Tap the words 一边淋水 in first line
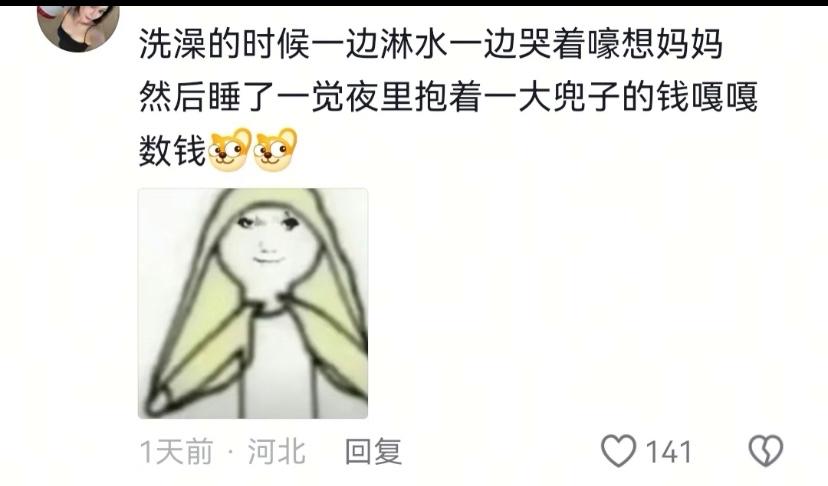This screenshot has width=828, height=486. [x=379, y=43]
